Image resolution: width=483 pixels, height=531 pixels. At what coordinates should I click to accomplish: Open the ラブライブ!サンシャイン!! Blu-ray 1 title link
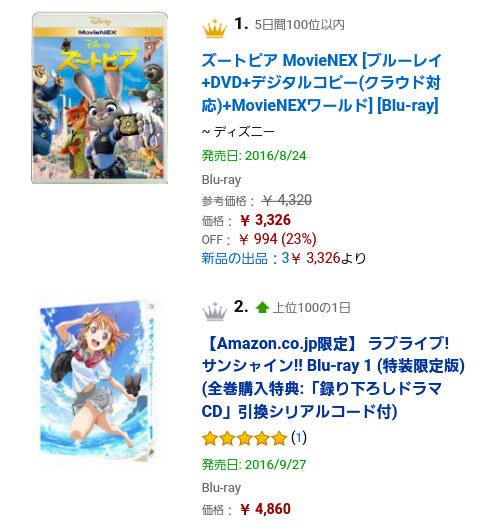tap(333, 378)
